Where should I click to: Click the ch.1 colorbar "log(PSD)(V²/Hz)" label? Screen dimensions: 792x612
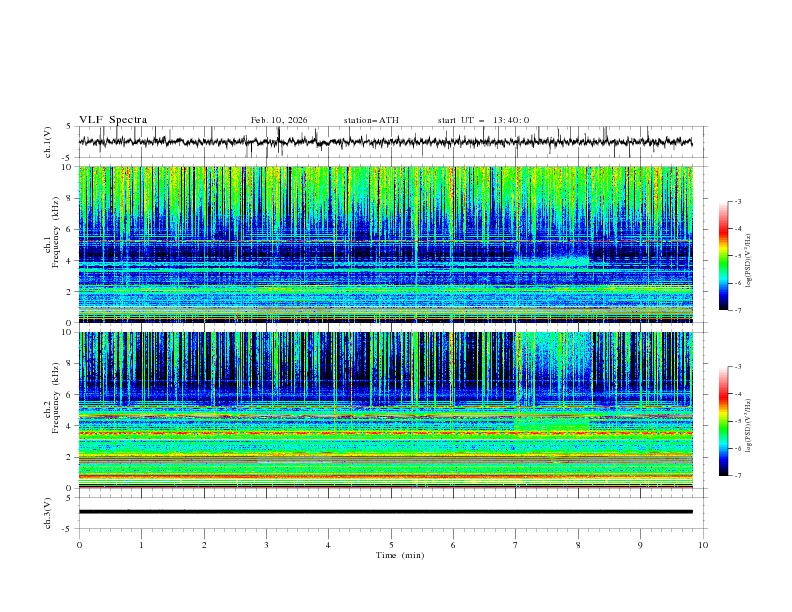pos(749,261)
